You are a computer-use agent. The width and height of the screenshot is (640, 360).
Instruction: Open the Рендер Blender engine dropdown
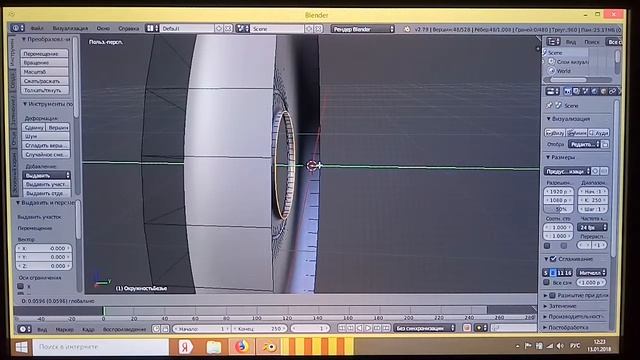coord(362,29)
